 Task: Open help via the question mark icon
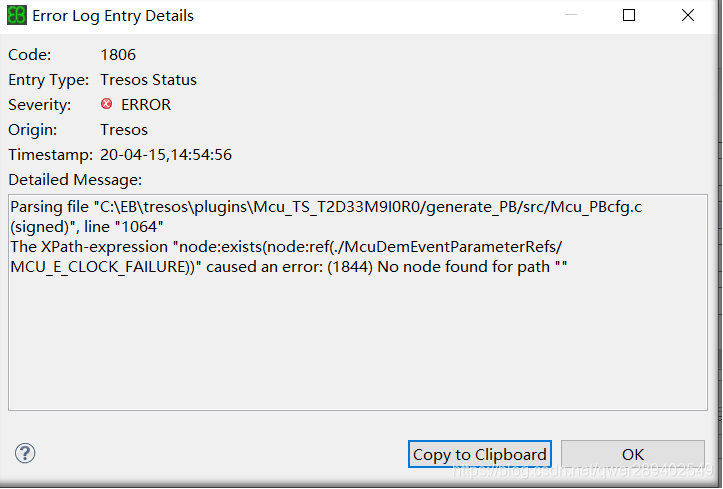(25, 453)
